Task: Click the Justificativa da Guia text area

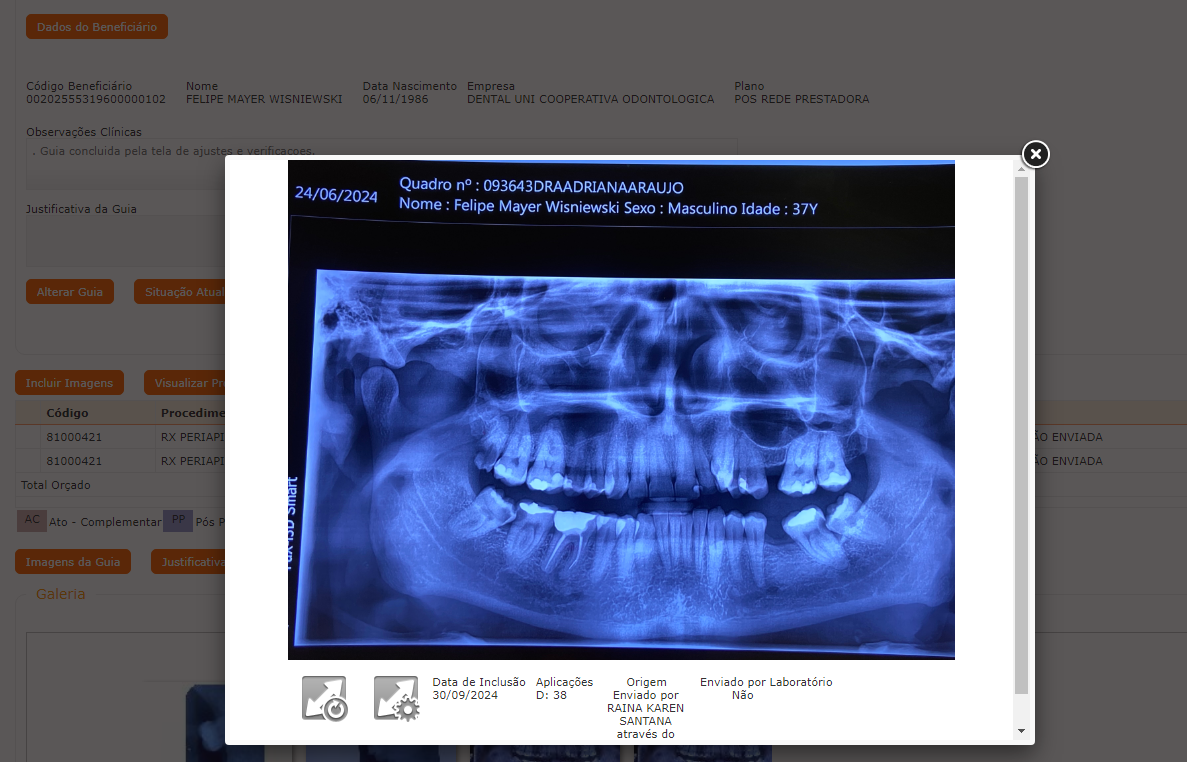Action: click(126, 241)
